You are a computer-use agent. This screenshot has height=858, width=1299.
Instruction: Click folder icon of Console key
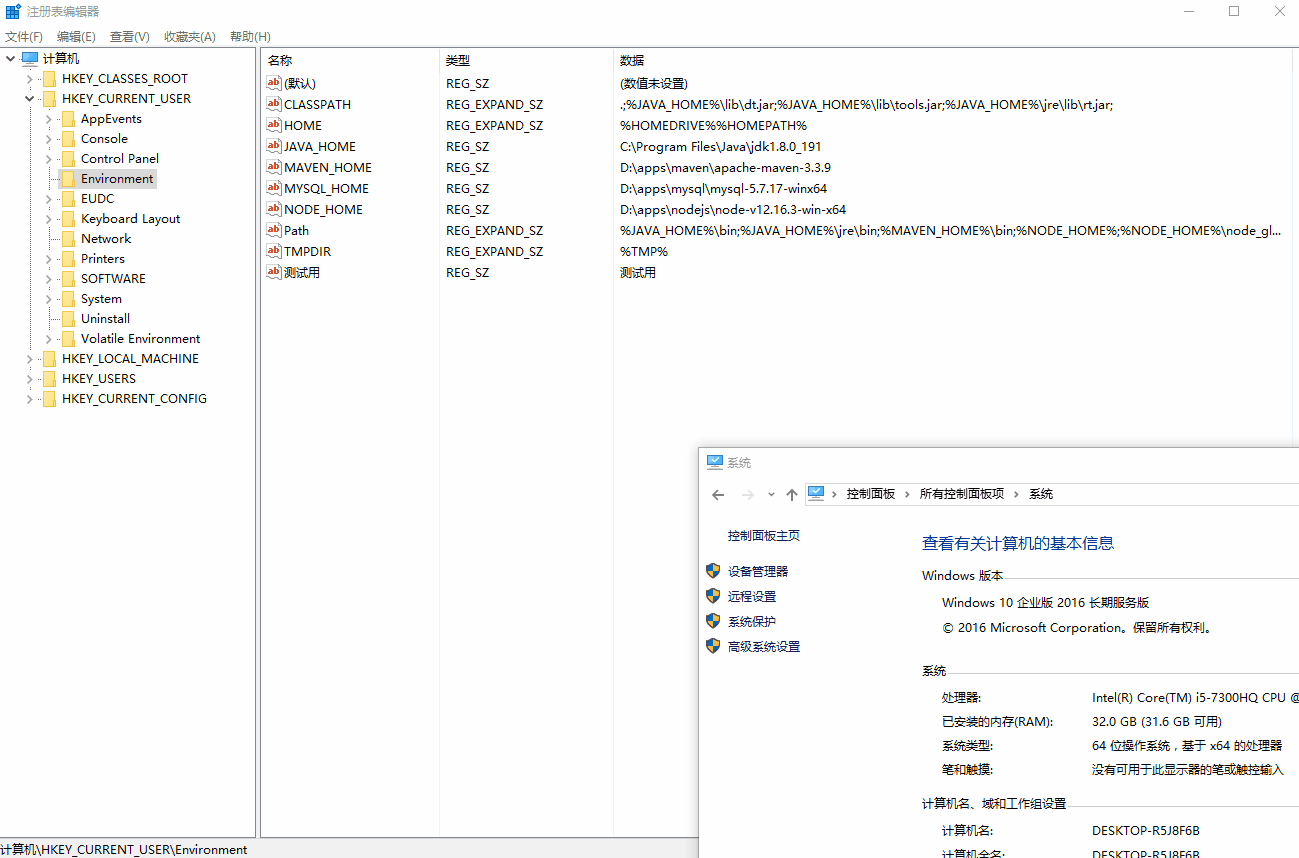[x=68, y=139]
